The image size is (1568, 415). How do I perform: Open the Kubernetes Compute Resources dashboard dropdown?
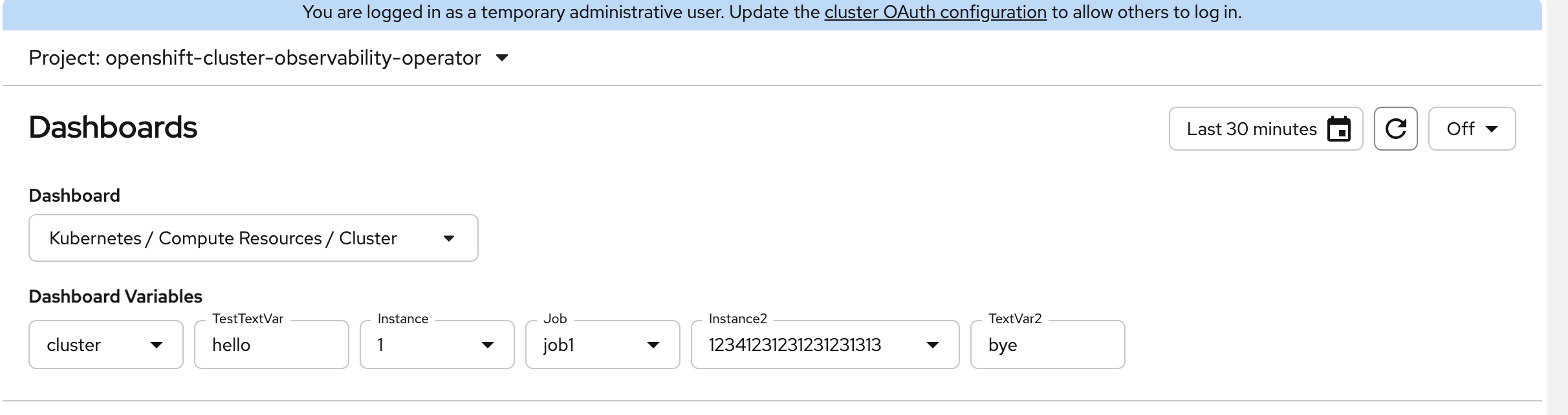(x=253, y=238)
